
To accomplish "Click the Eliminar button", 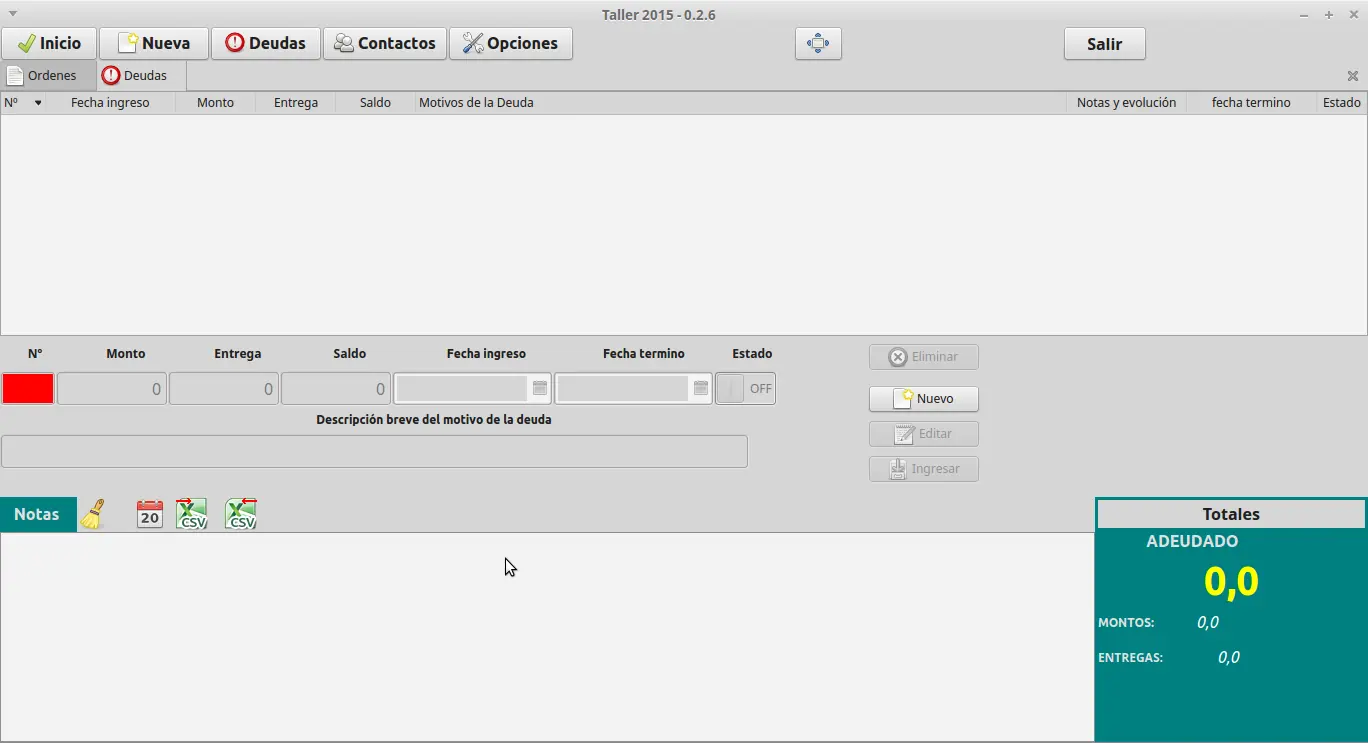I will pos(924,357).
